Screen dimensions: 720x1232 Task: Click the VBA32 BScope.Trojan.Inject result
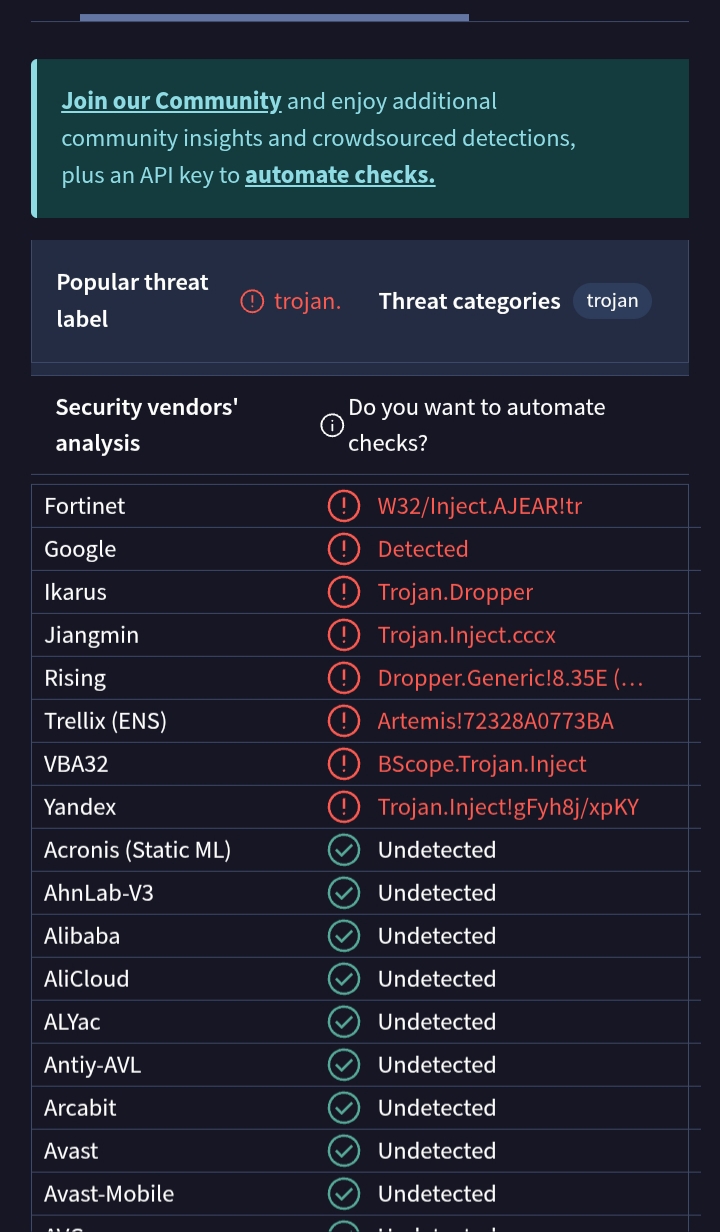coord(482,764)
